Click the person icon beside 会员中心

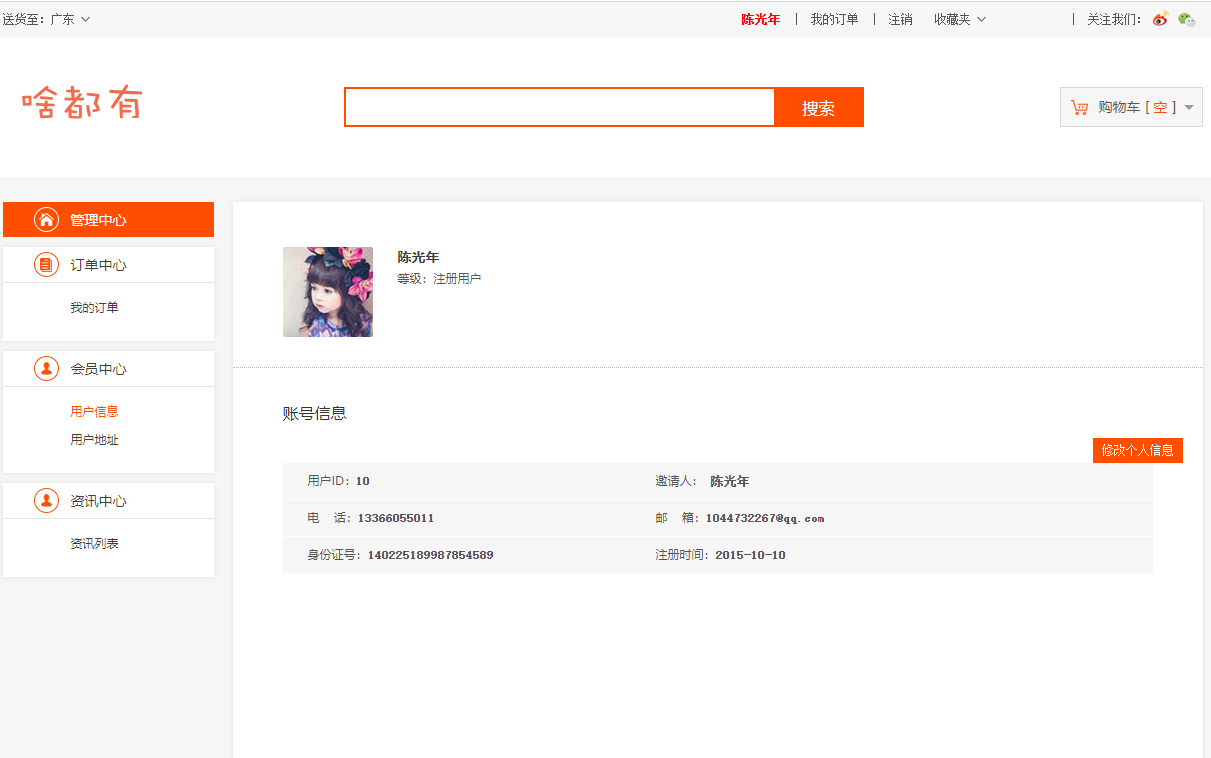coord(46,369)
